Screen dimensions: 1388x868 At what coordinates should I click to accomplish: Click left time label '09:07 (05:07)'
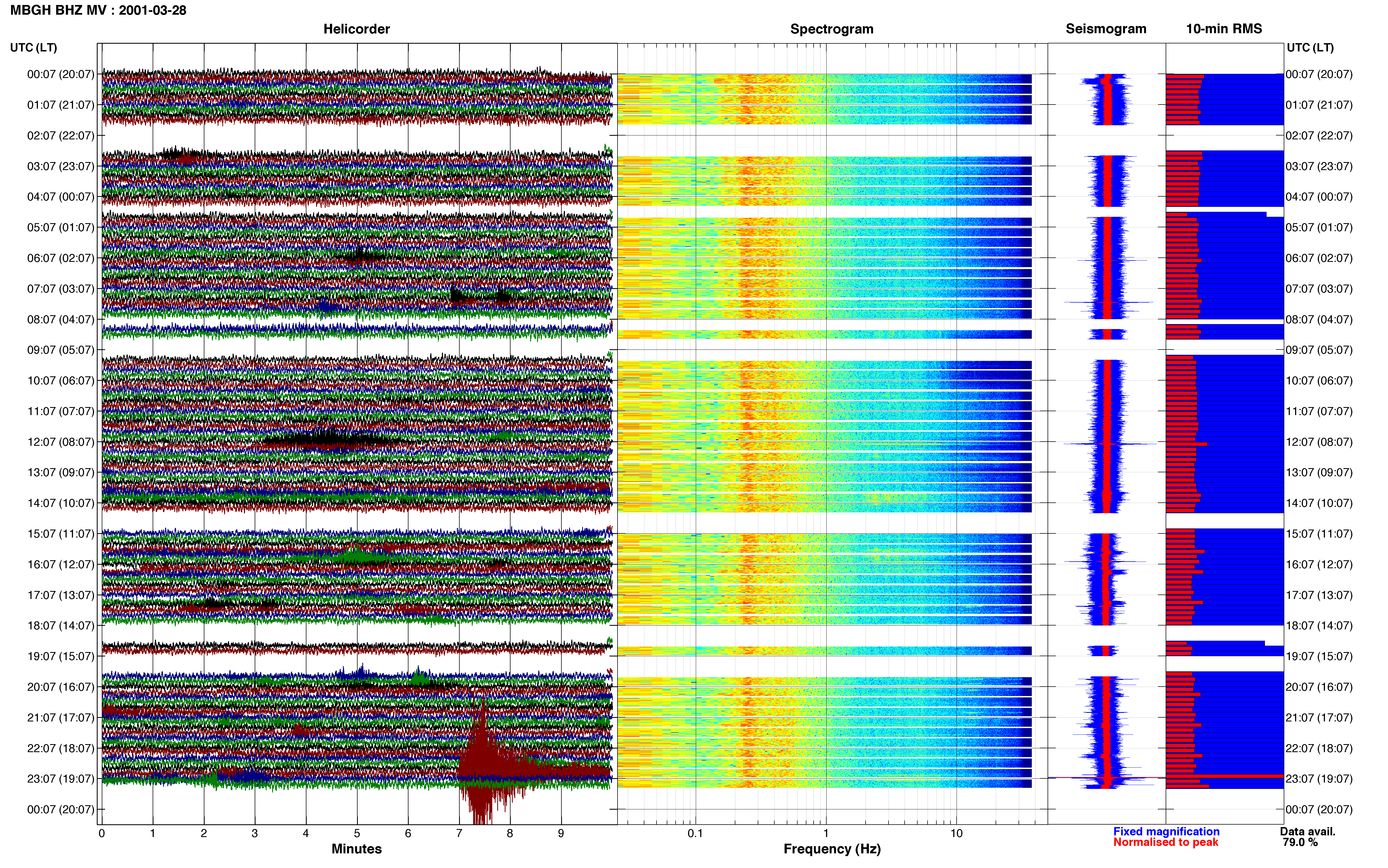[x=61, y=350]
